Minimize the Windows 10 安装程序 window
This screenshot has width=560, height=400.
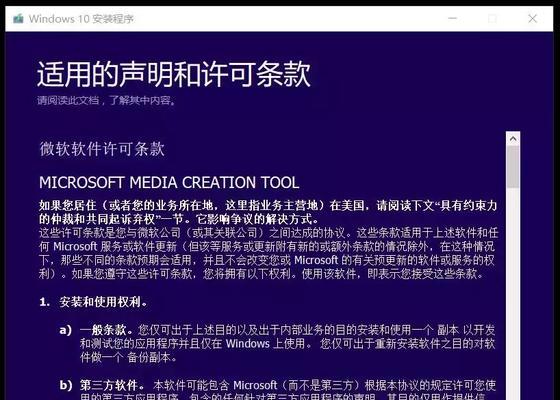point(452,18)
